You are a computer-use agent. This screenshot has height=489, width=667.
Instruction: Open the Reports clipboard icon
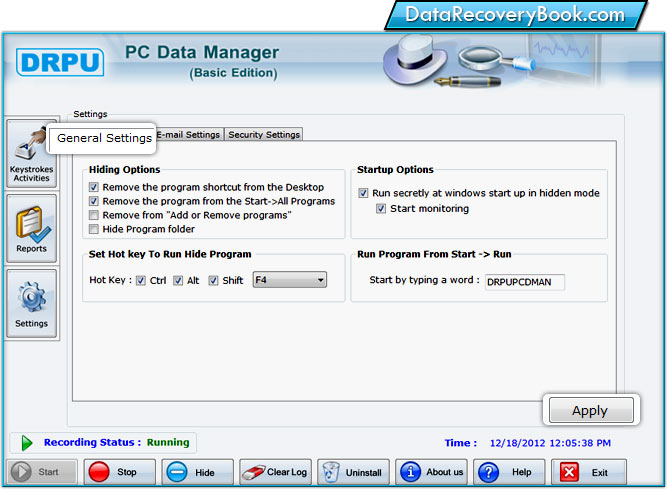pos(31,228)
